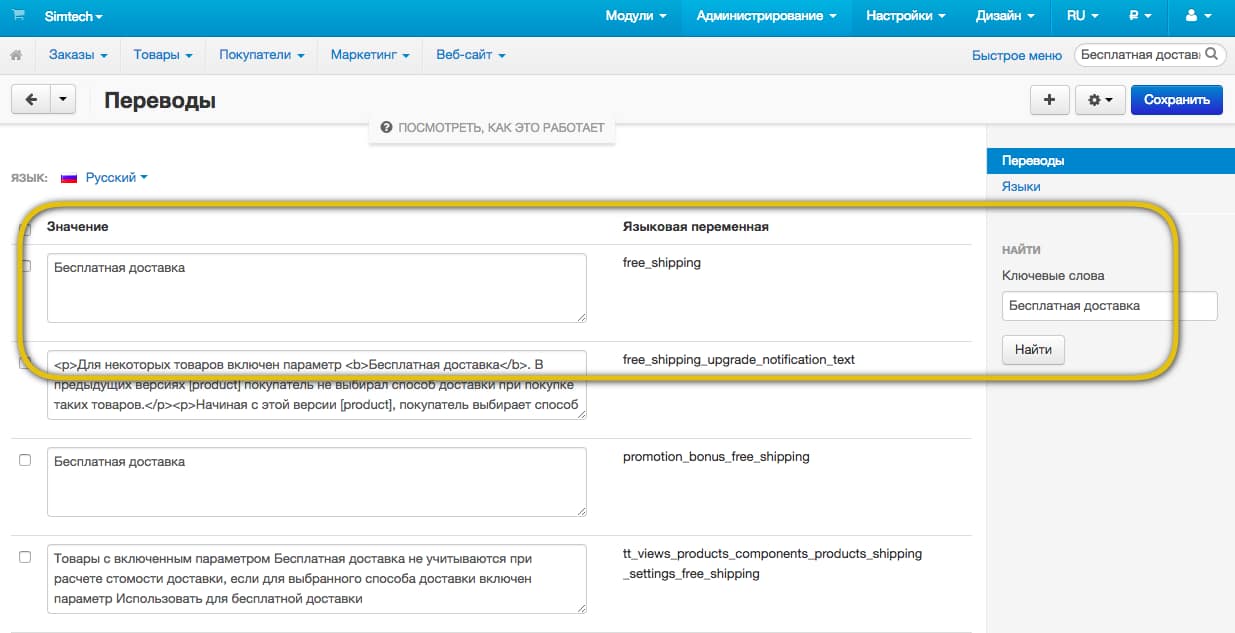Open the Маркетинг menu

tap(369, 55)
